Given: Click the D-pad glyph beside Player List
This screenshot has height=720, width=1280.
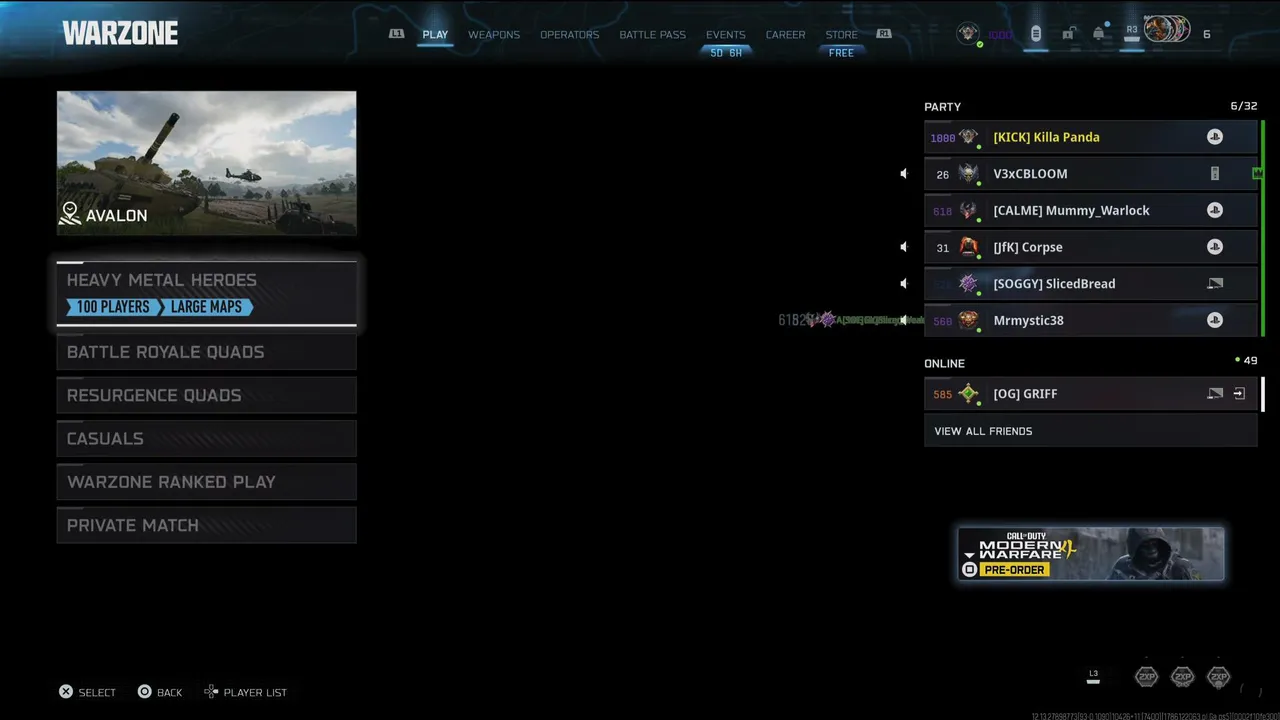Looking at the screenshot, I should tap(211, 692).
